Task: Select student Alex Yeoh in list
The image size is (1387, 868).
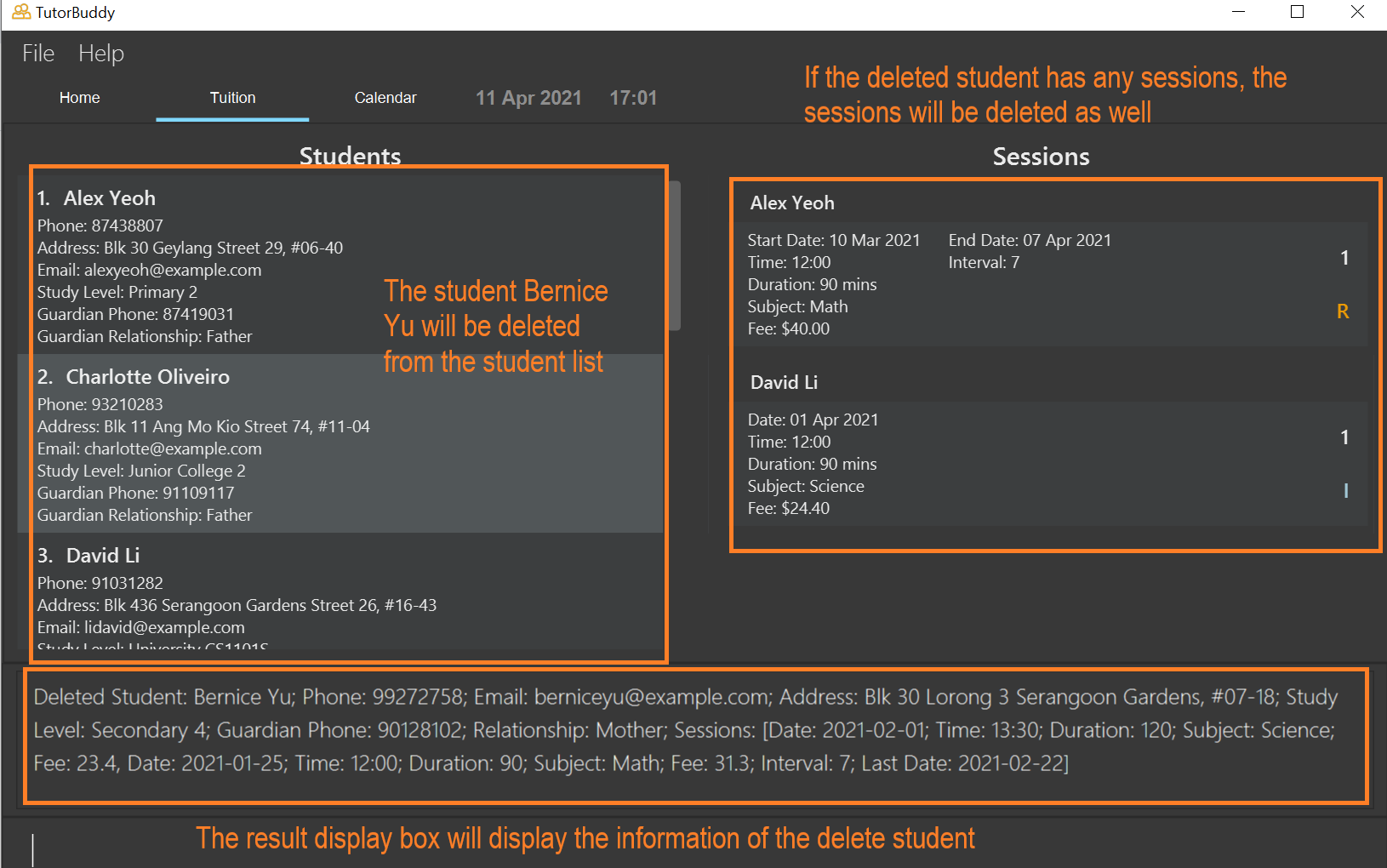Action: coord(340,265)
